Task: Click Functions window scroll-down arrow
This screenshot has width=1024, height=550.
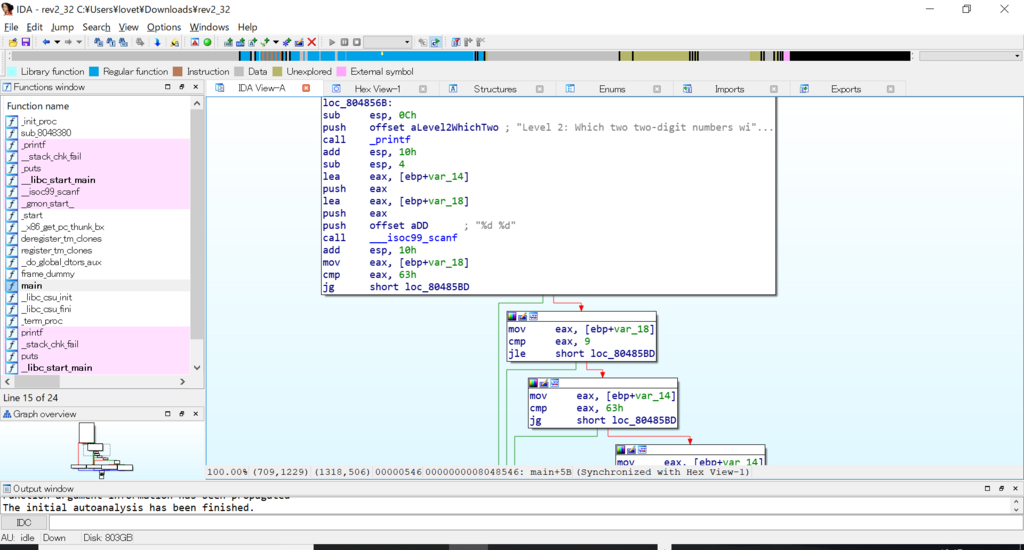Action: (x=197, y=368)
